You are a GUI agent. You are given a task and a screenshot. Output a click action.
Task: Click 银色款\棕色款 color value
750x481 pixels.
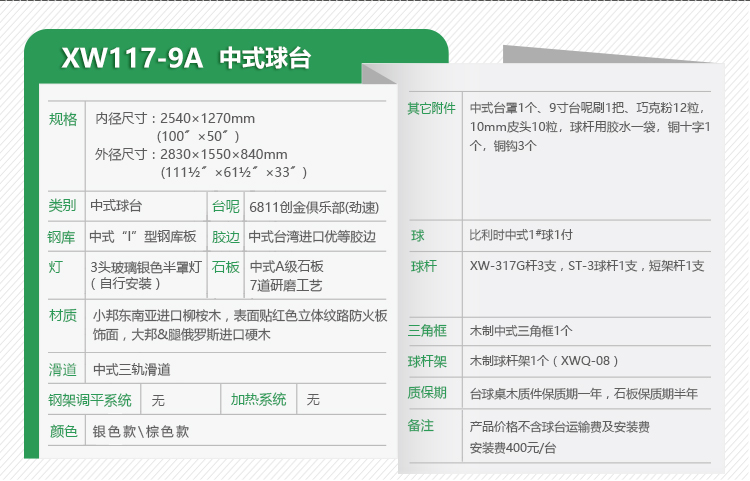coord(141,431)
